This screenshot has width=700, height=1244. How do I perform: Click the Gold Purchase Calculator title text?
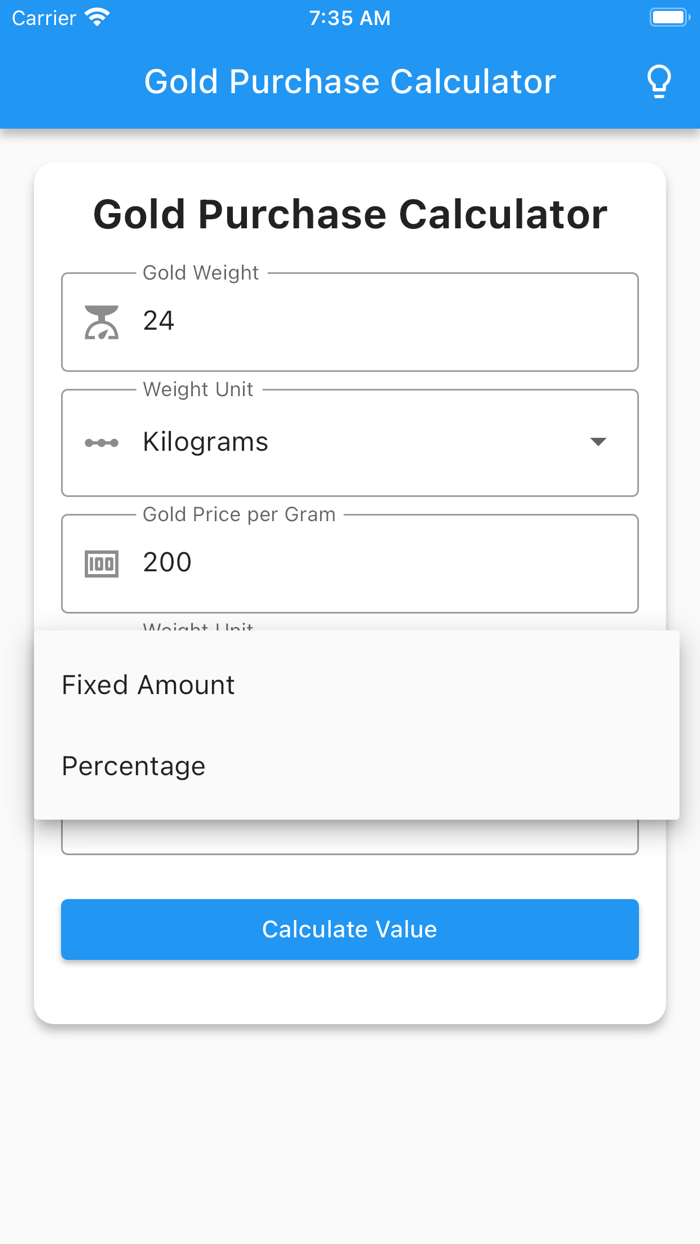point(350,213)
